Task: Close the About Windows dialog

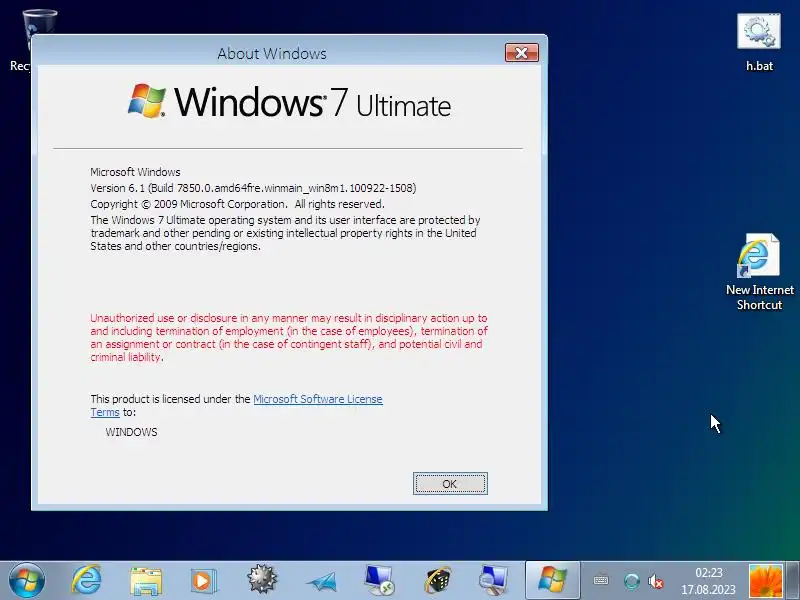Action: (521, 53)
